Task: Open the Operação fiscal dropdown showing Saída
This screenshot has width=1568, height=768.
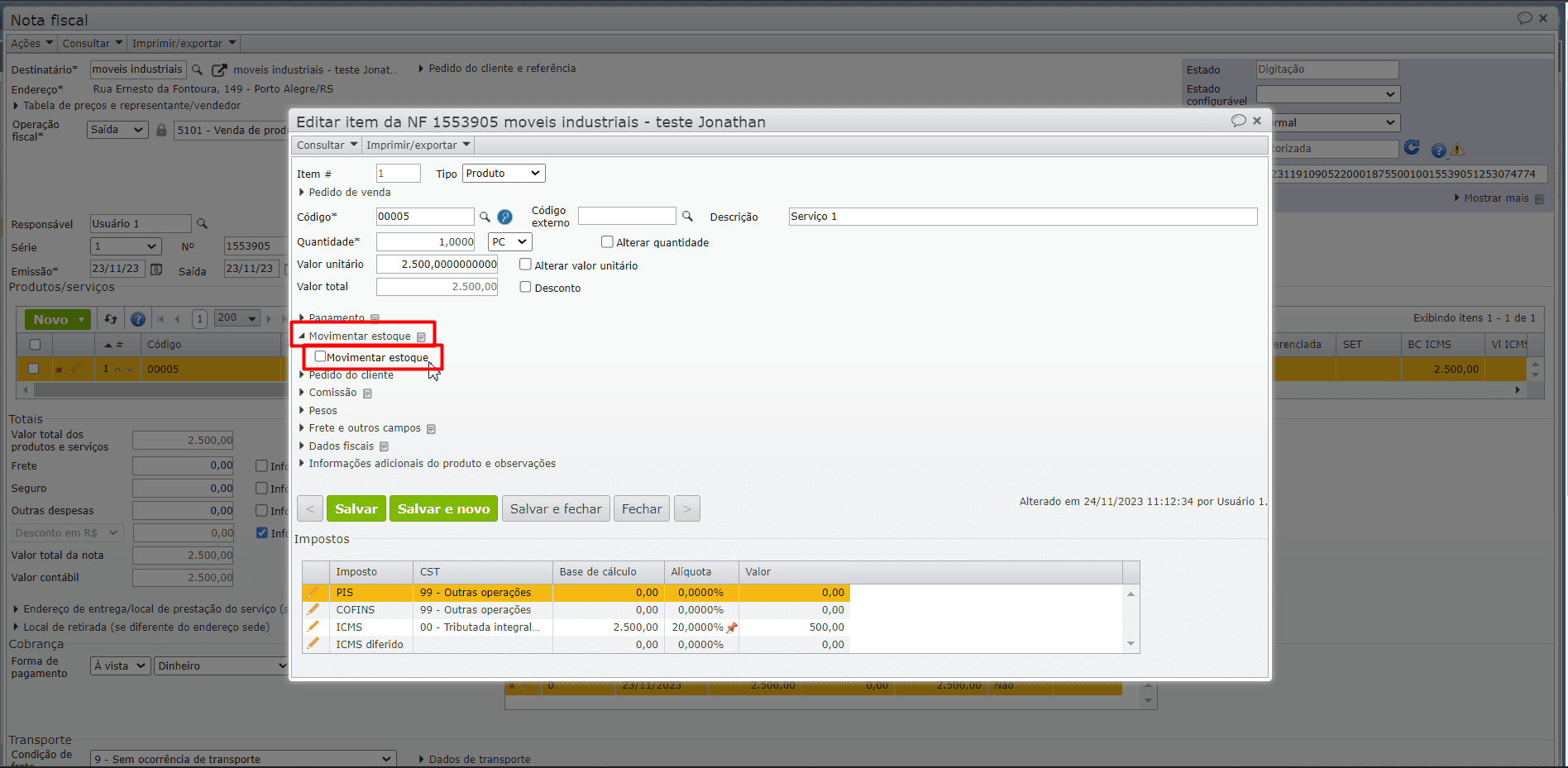Action: pos(117,130)
